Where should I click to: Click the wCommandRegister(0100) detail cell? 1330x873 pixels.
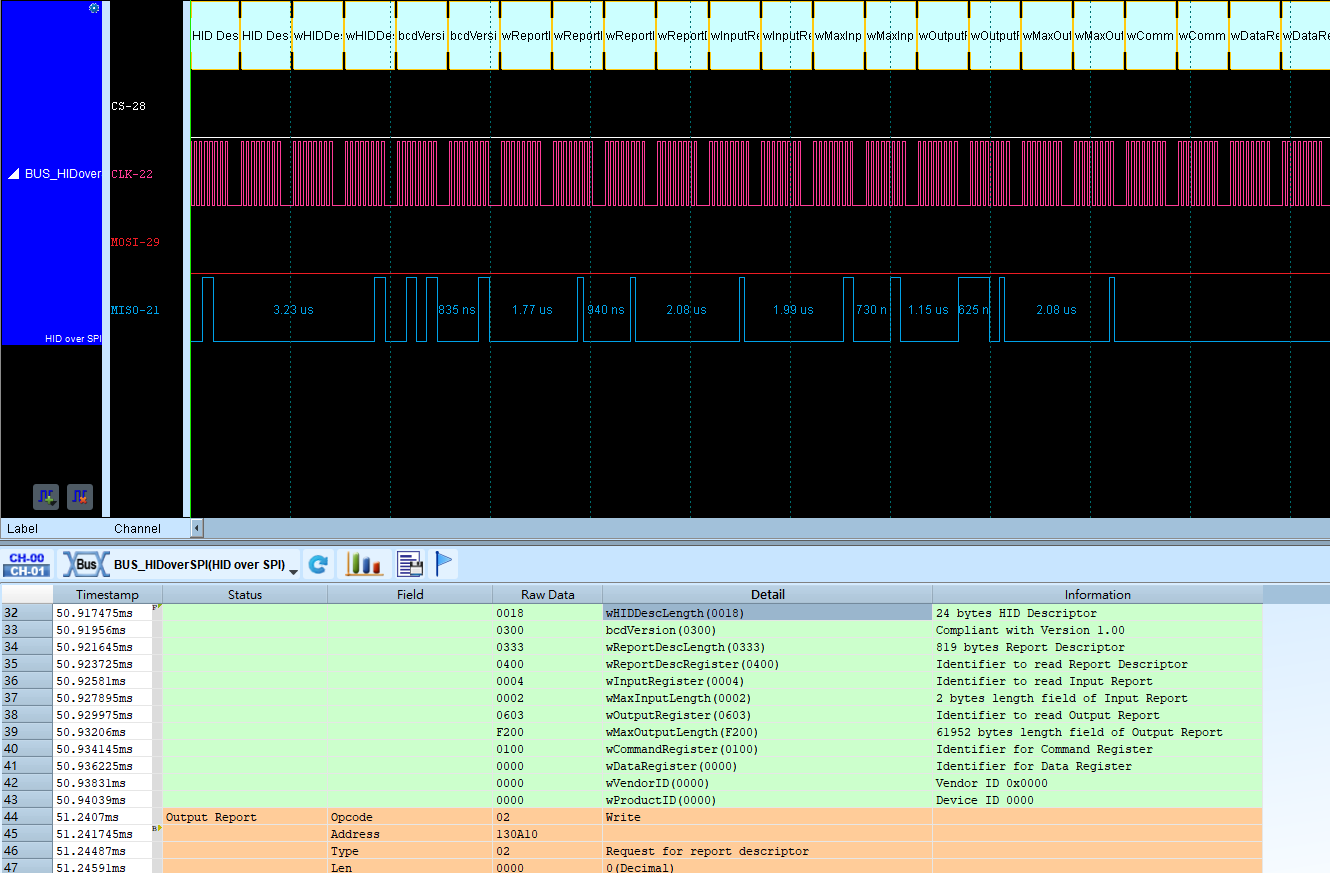tap(768, 749)
